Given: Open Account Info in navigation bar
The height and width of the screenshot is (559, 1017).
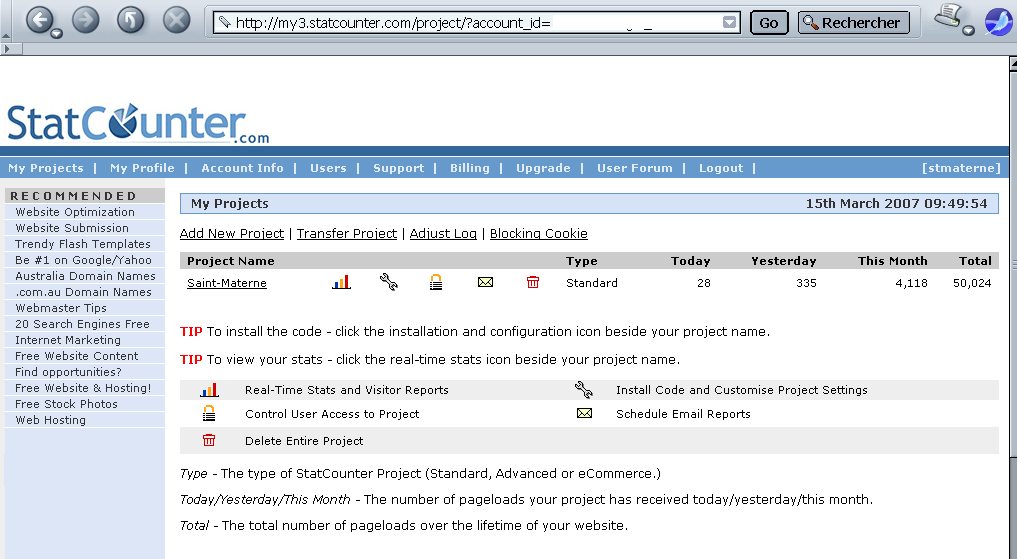Looking at the screenshot, I should (242, 168).
